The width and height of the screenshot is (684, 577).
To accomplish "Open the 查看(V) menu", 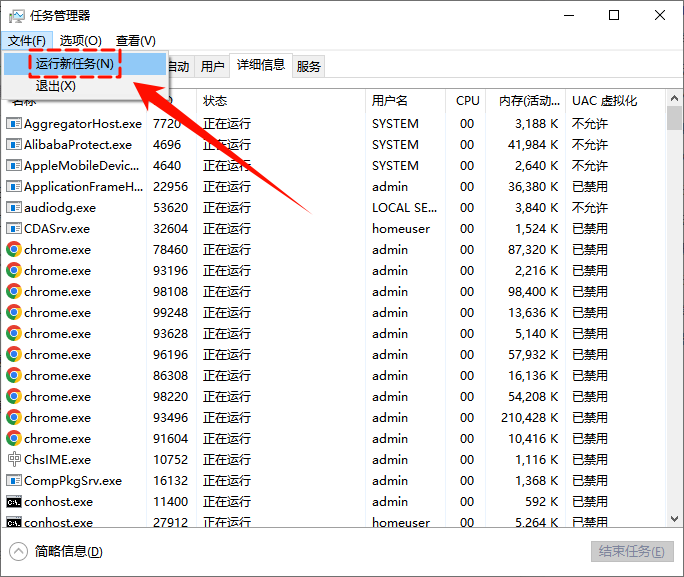I will click(x=136, y=41).
